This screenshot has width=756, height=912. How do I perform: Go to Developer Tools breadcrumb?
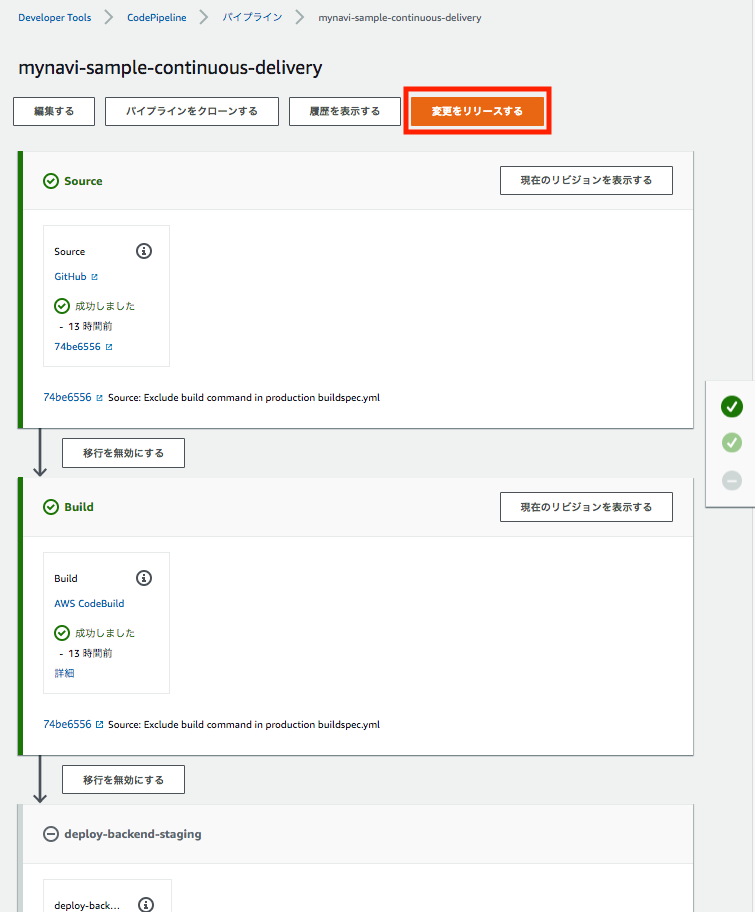click(55, 17)
